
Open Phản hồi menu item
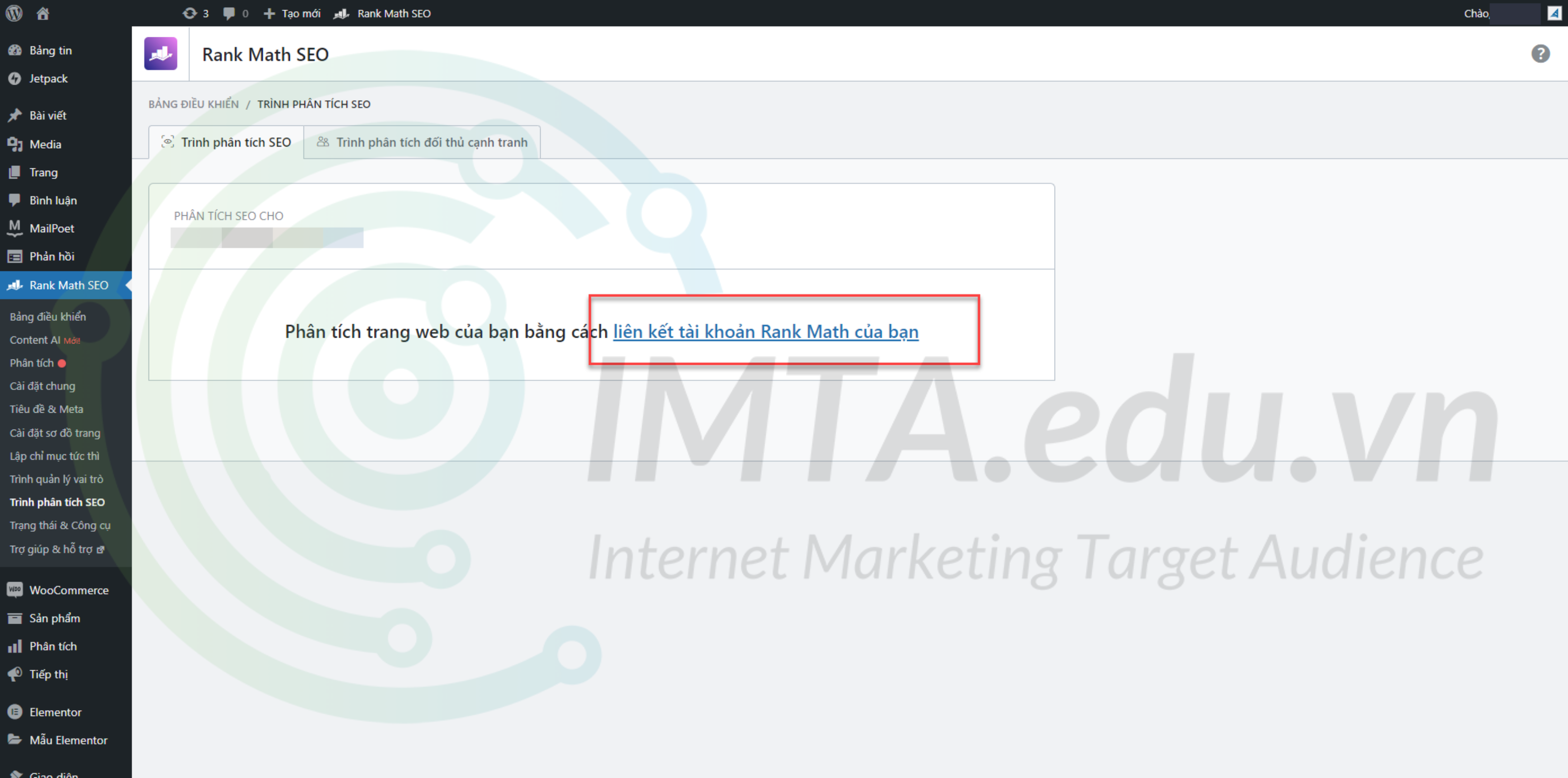[x=52, y=256]
